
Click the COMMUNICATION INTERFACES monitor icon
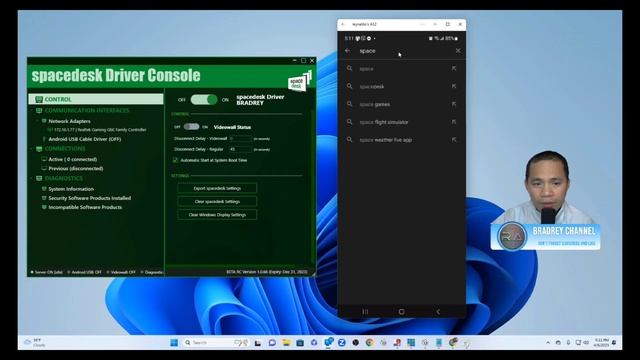(x=39, y=111)
